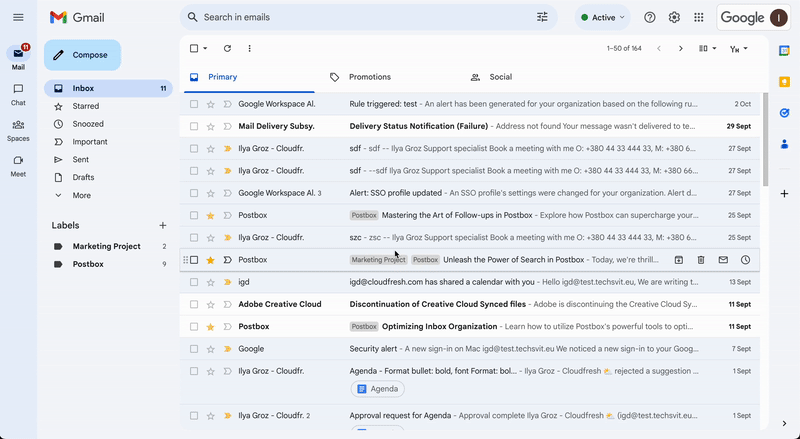Click the account avatar
The image size is (800, 439).
[779, 17]
